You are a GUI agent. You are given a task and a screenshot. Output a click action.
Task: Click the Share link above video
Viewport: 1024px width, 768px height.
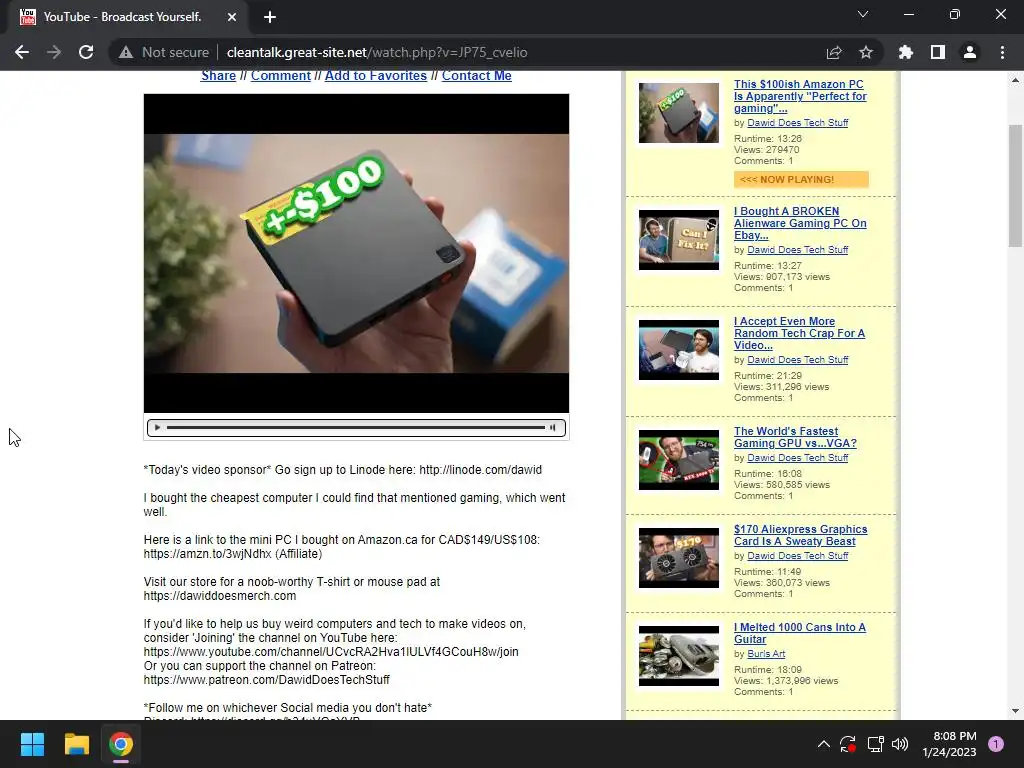(x=218, y=76)
